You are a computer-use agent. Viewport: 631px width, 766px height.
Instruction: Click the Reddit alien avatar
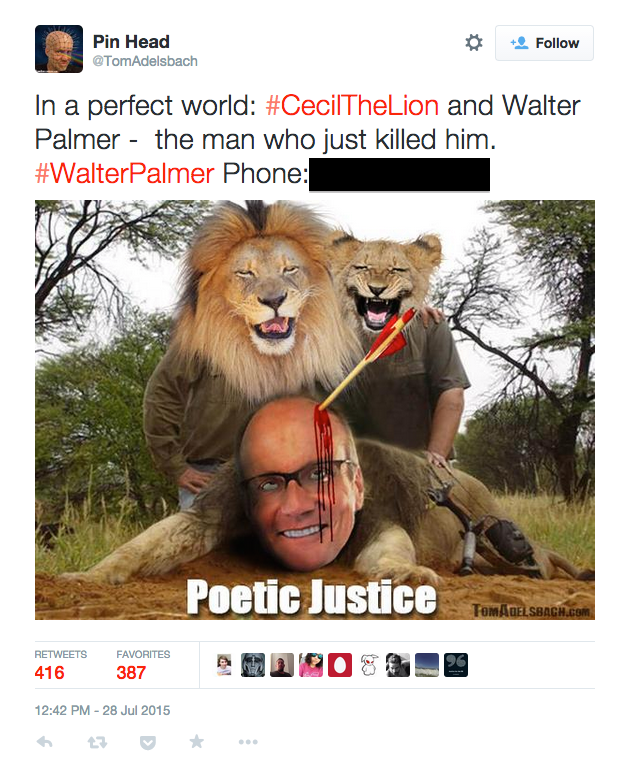[369, 665]
